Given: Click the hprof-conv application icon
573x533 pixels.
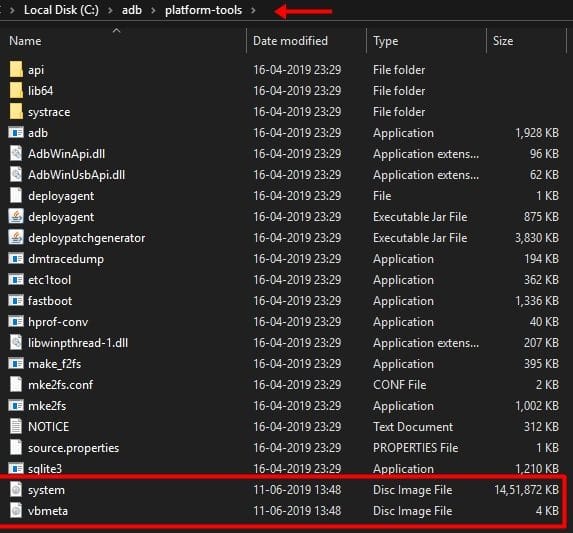Looking at the screenshot, I should [16, 321].
